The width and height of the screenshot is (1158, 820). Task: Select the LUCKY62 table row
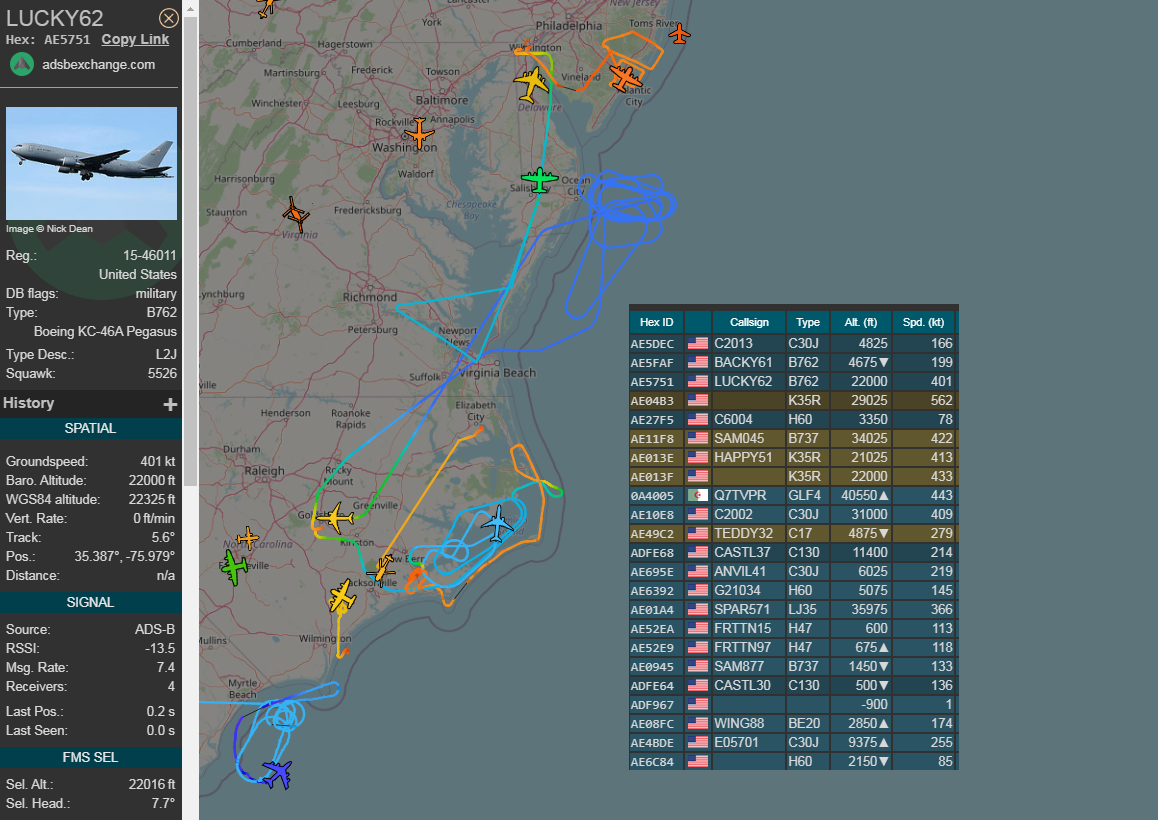pyautogui.click(x=793, y=382)
